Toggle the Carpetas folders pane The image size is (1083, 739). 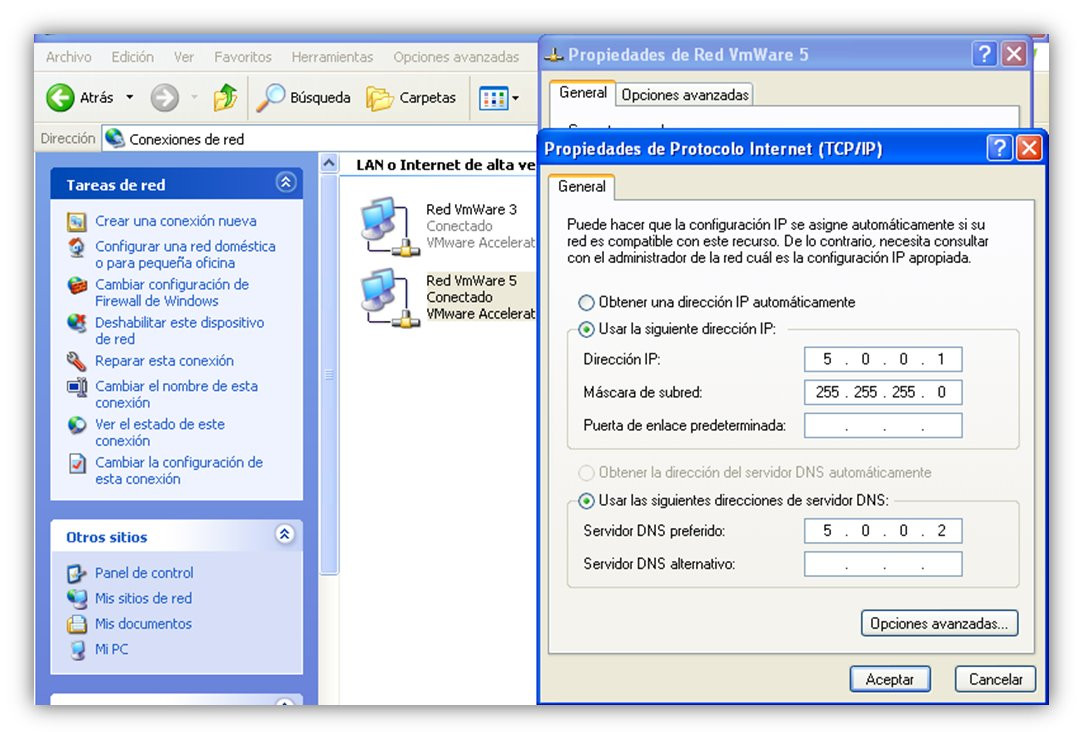click(411, 97)
